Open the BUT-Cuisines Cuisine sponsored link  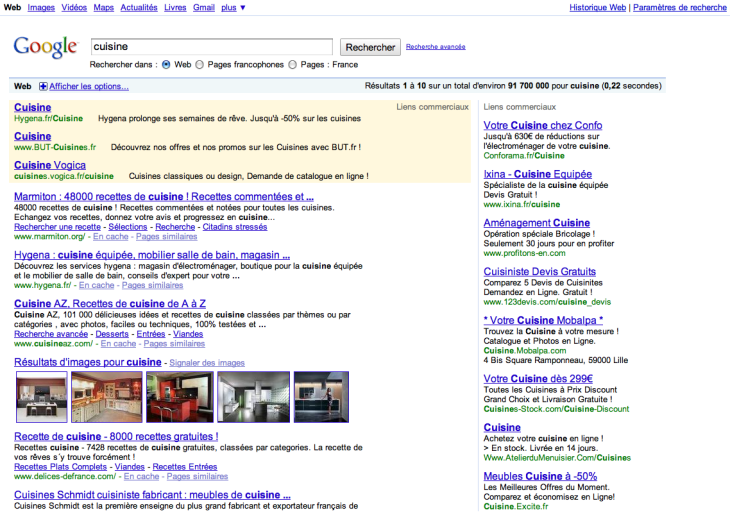click(x=33, y=136)
